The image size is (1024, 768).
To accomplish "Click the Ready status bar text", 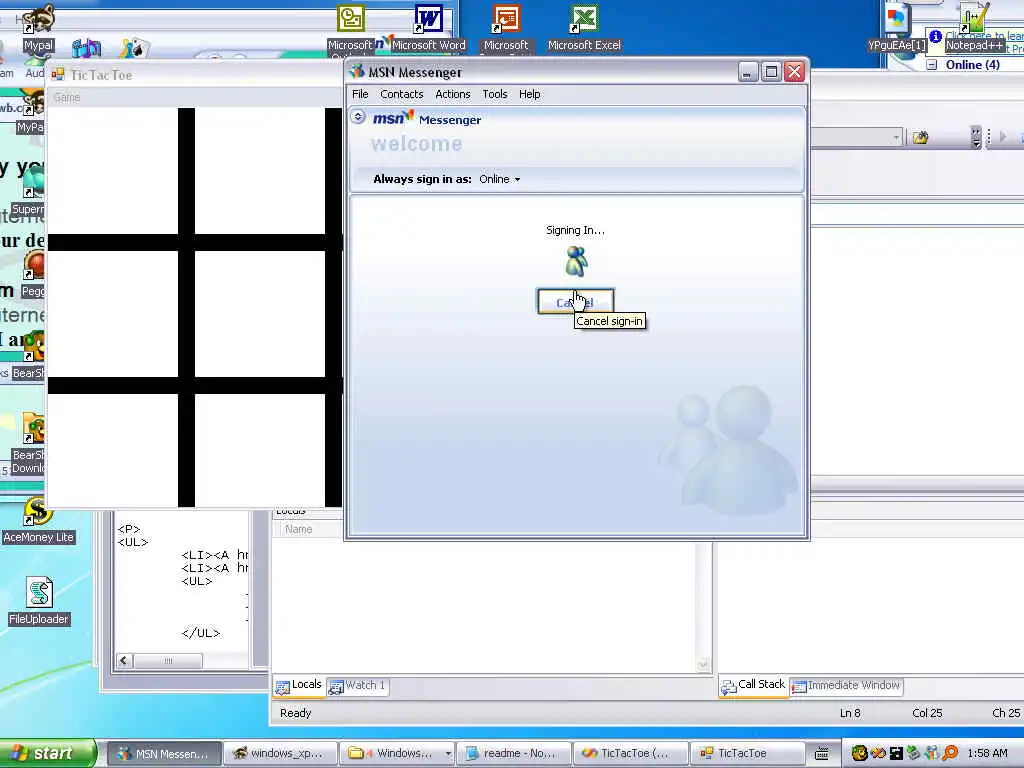I will (x=295, y=713).
